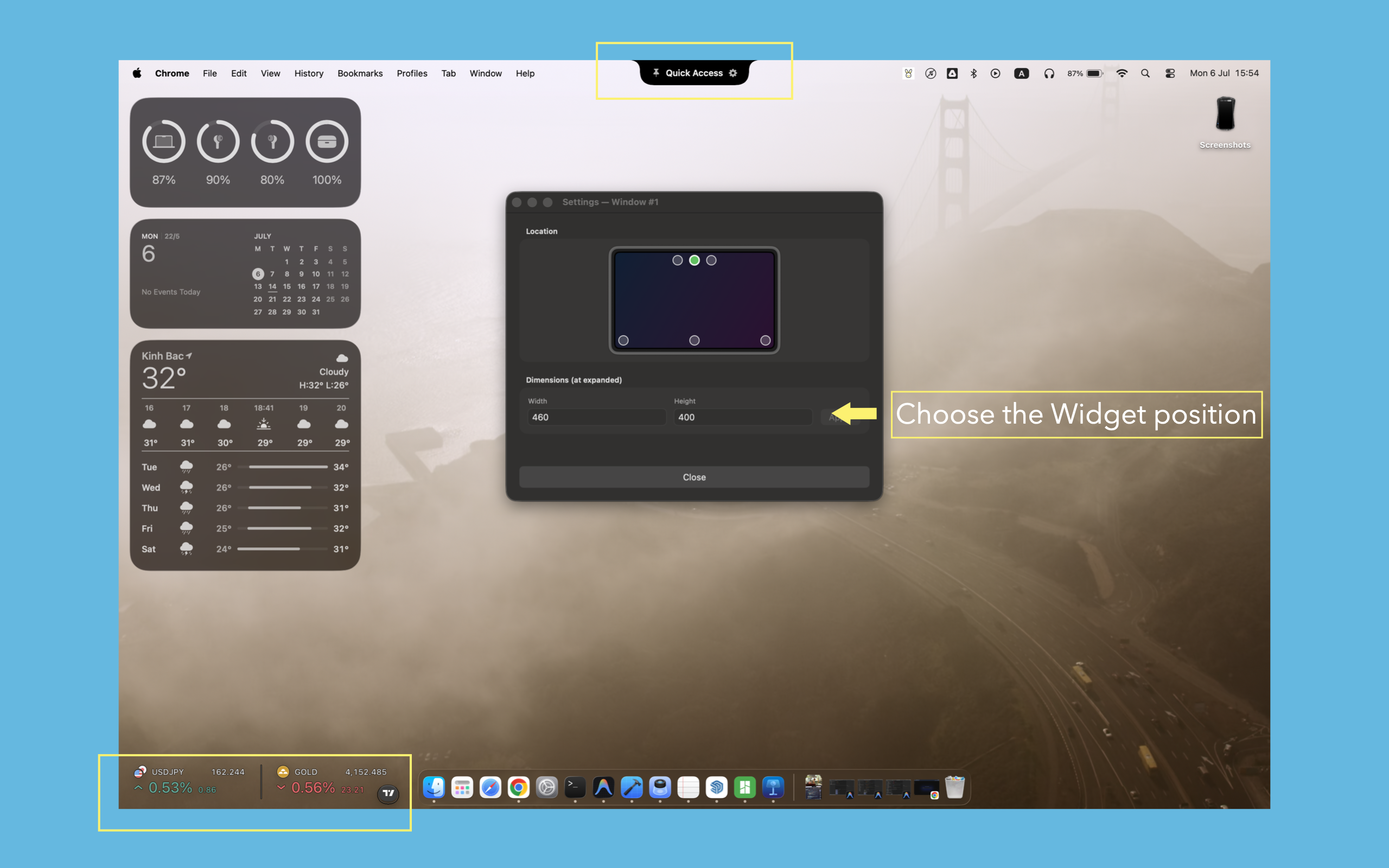Click the pin icon in Quick Access

pos(655,73)
